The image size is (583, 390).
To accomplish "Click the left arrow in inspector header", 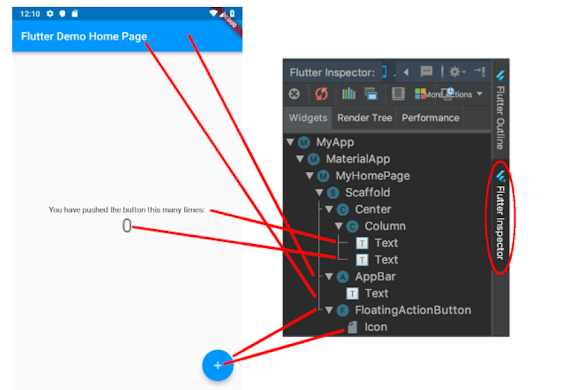I will coord(406,72).
